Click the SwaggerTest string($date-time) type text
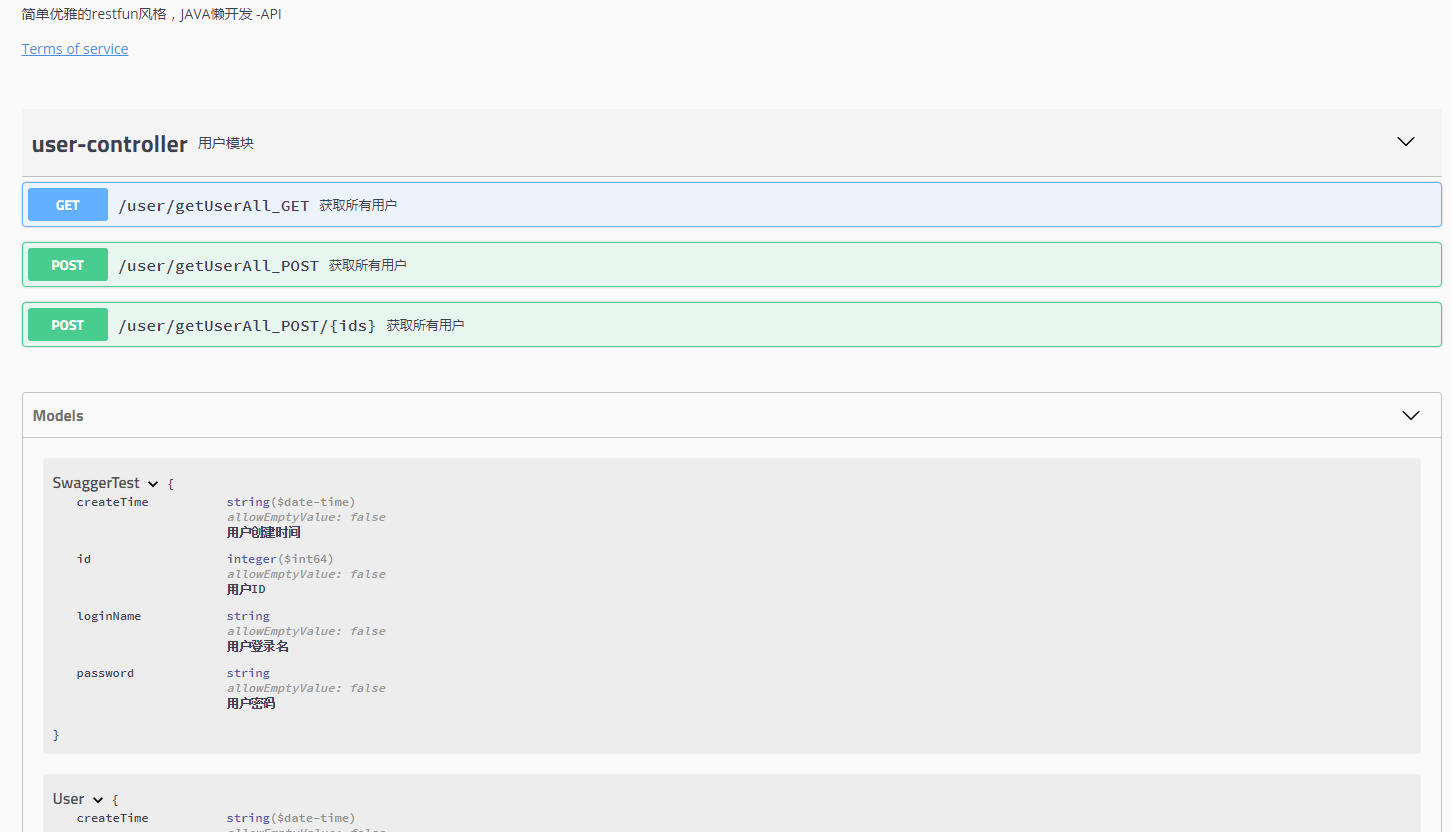 pos(291,502)
